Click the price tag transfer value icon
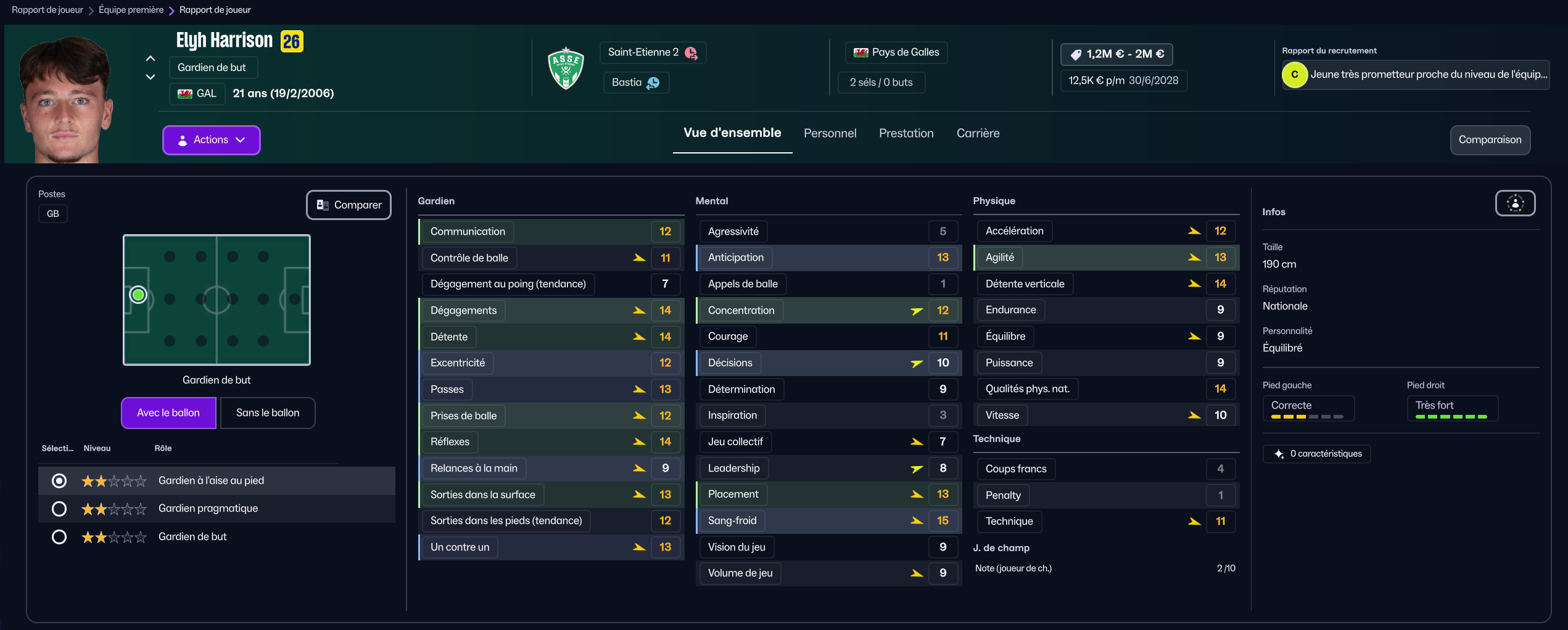Image resolution: width=1568 pixels, height=630 pixels. pyautogui.click(x=1076, y=54)
